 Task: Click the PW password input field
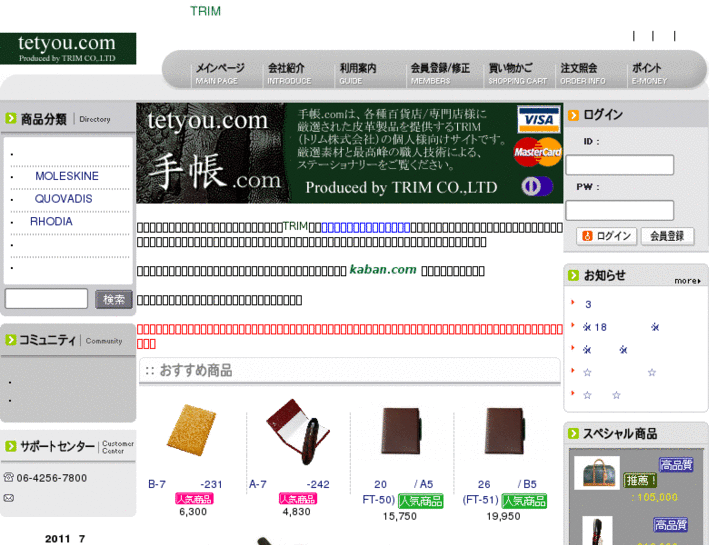tap(620, 211)
